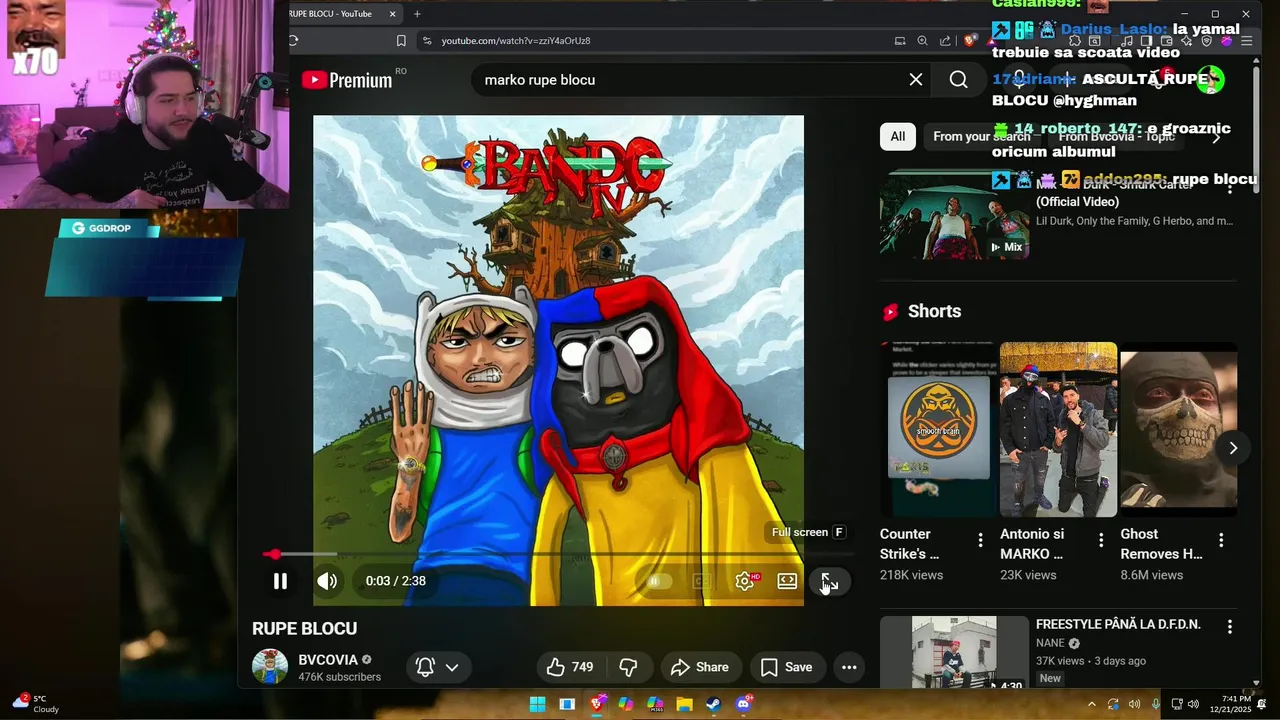The height and width of the screenshot is (720, 1280).
Task: Open the Lil Durk Mix thumbnail
Action: coord(954,215)
